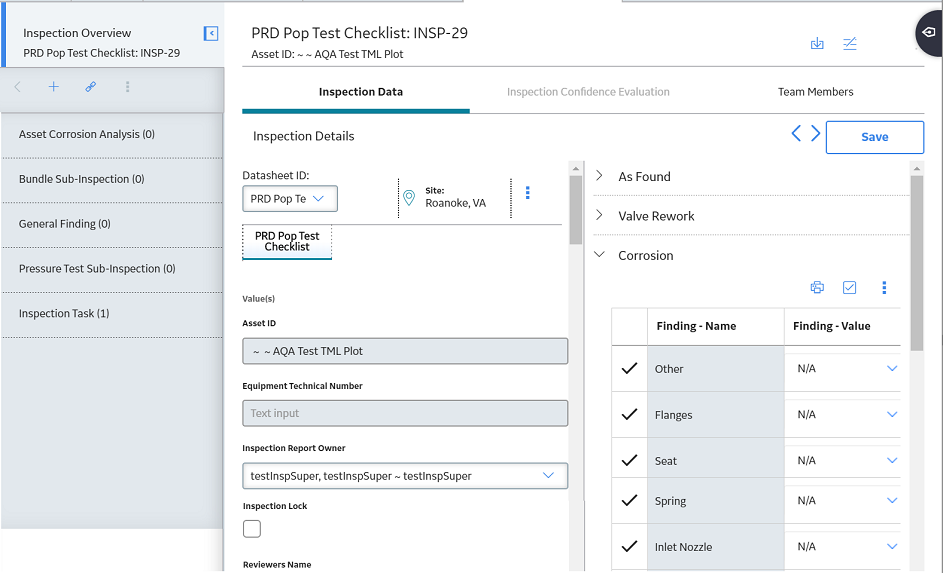Go to previous inspection with left arrow
Viewport: 943px width, 573px height.
tap(796, 133)
